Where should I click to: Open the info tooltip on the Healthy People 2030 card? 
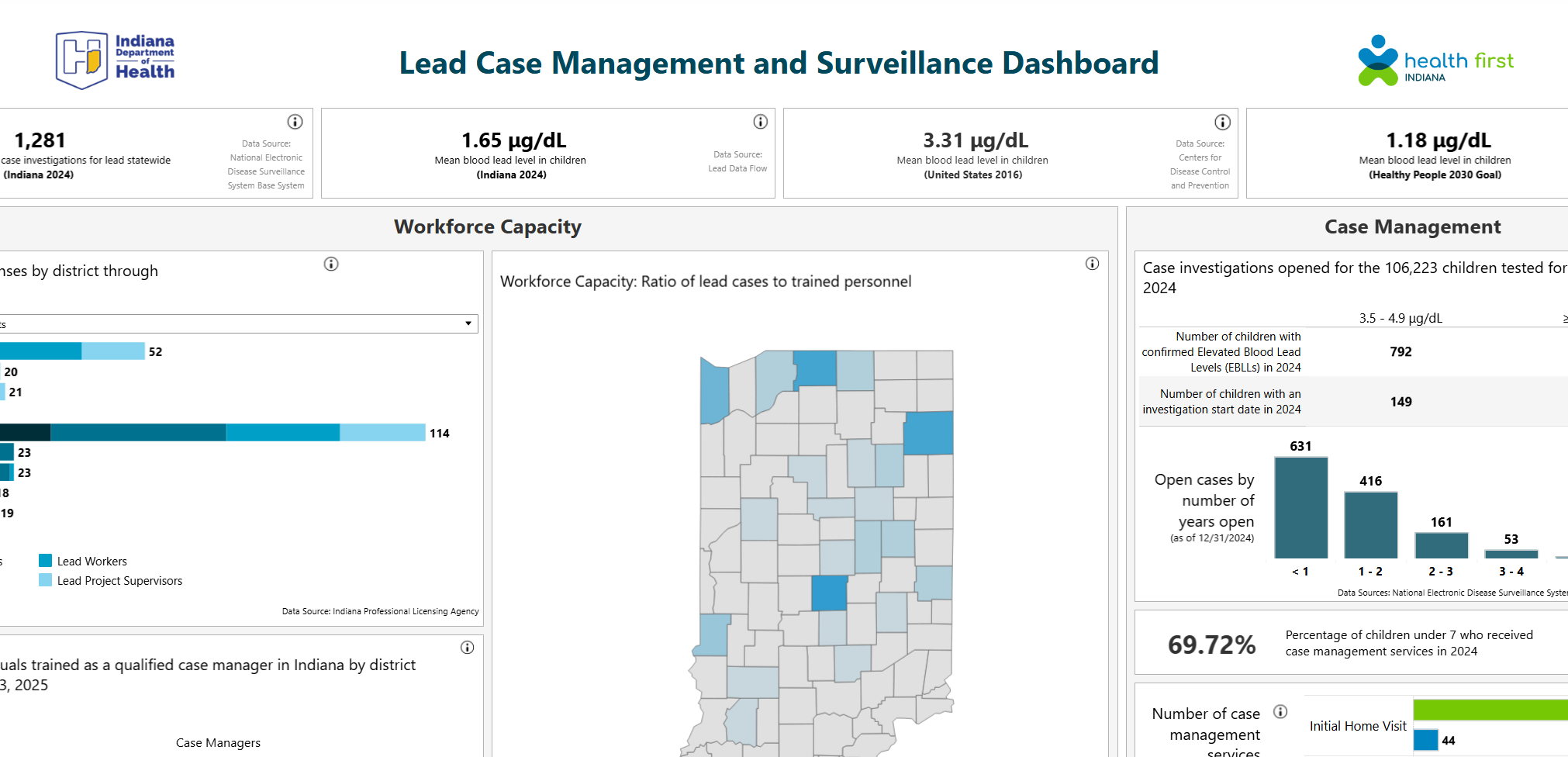point(1563,121)
